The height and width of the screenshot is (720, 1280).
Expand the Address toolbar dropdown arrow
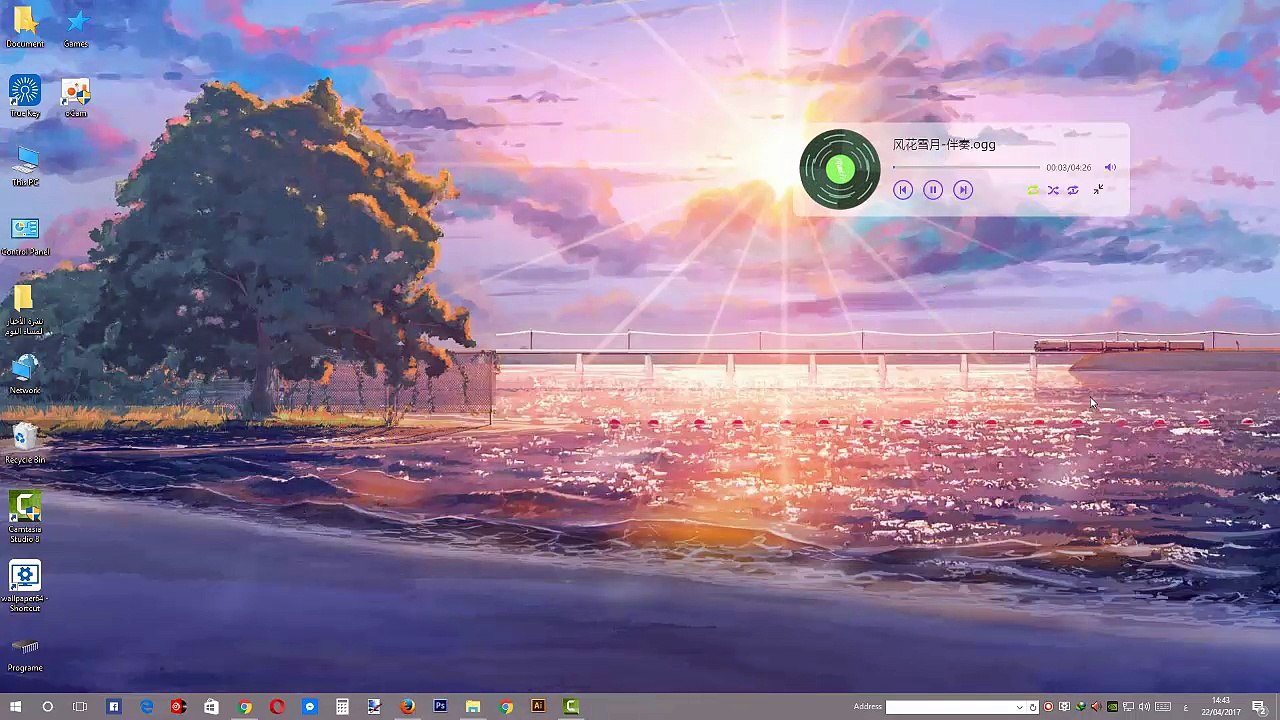1020,707
